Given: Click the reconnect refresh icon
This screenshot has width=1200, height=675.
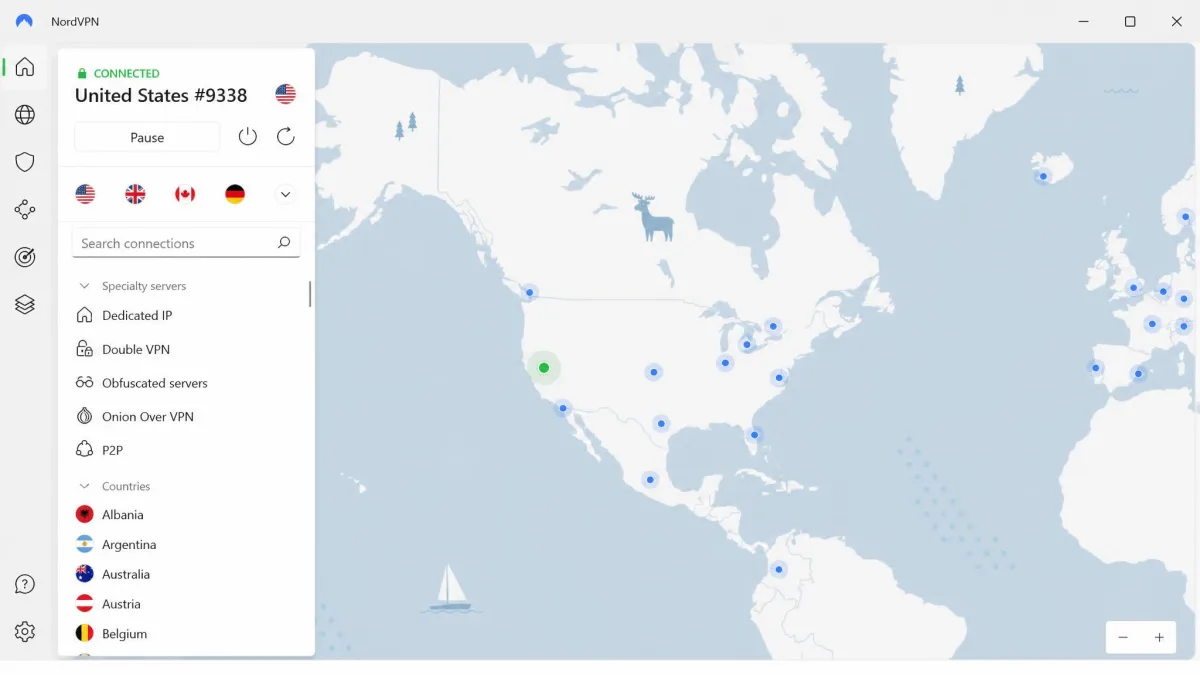Looking at the screenshot, I should click(x=286, y=137).
